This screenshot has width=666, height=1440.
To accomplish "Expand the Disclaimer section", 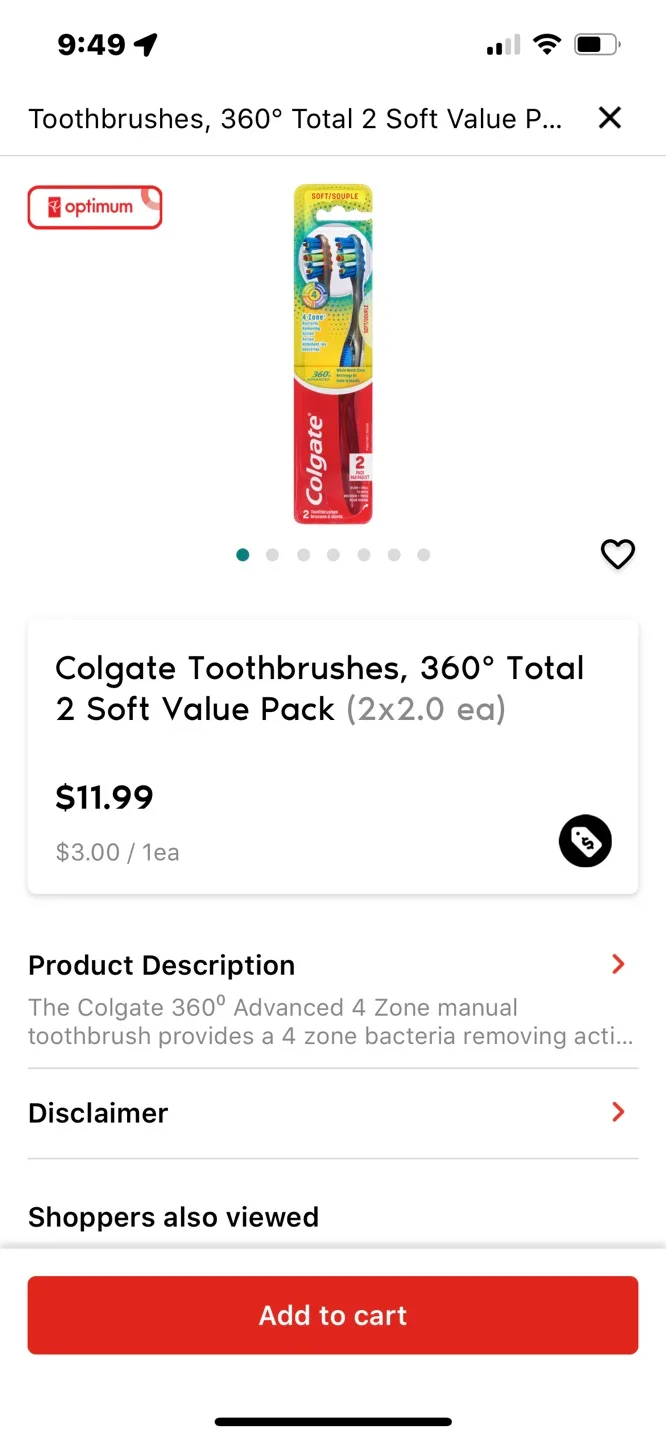I will click(98, 1112).
